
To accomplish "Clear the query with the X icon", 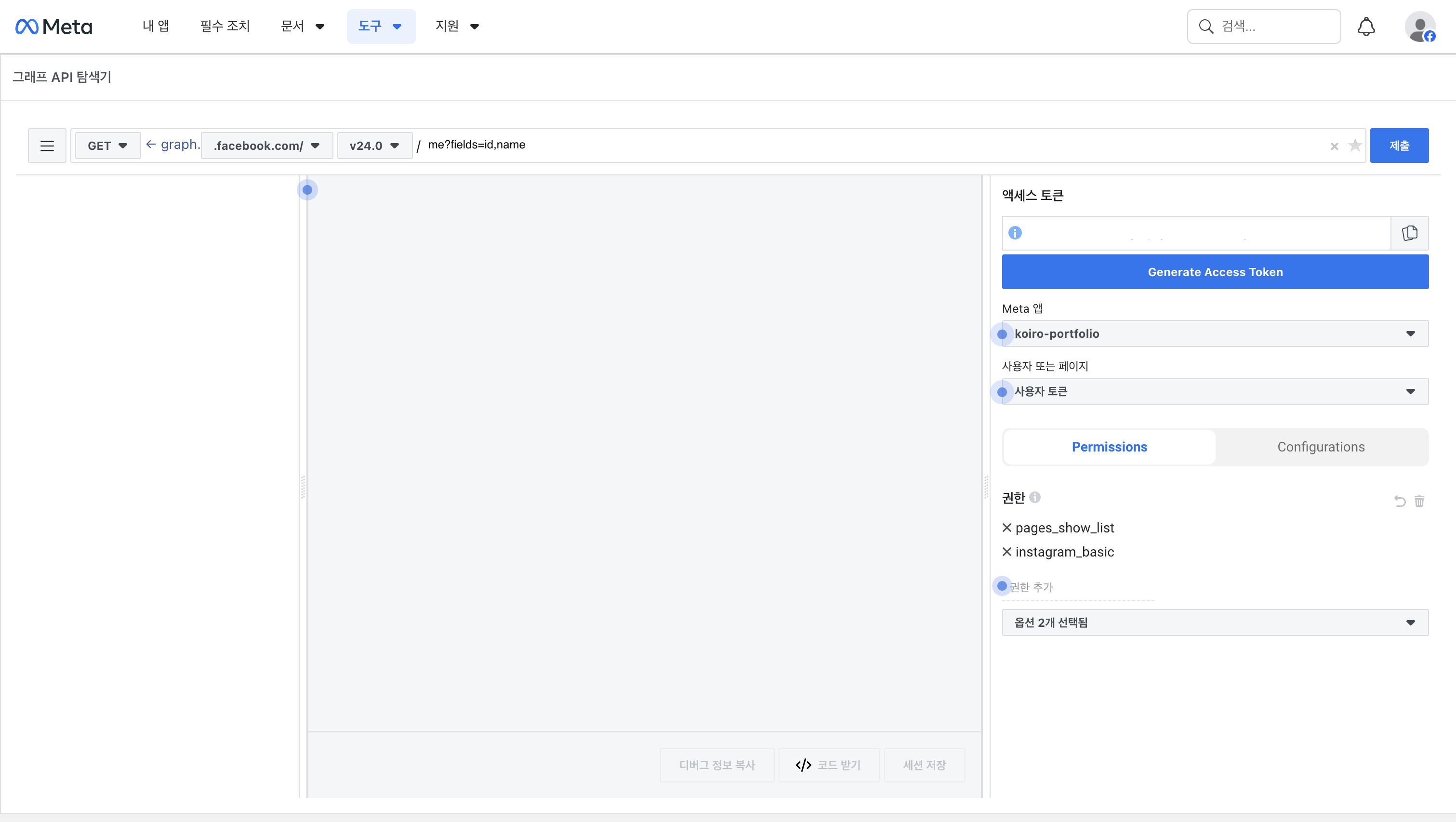I will [x=1335, y=146].
